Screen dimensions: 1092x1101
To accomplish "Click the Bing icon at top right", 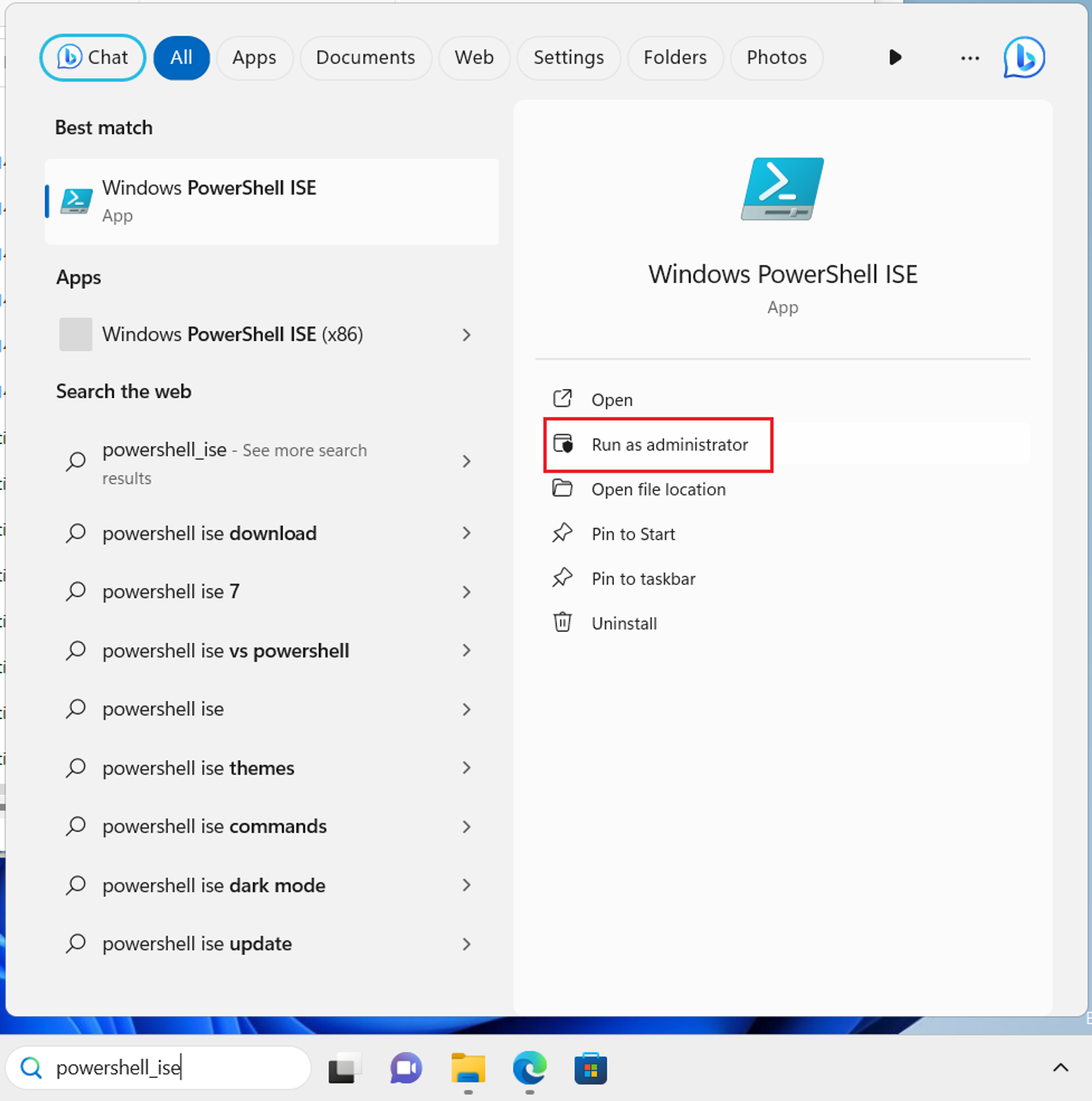I will click(1024, 57).
